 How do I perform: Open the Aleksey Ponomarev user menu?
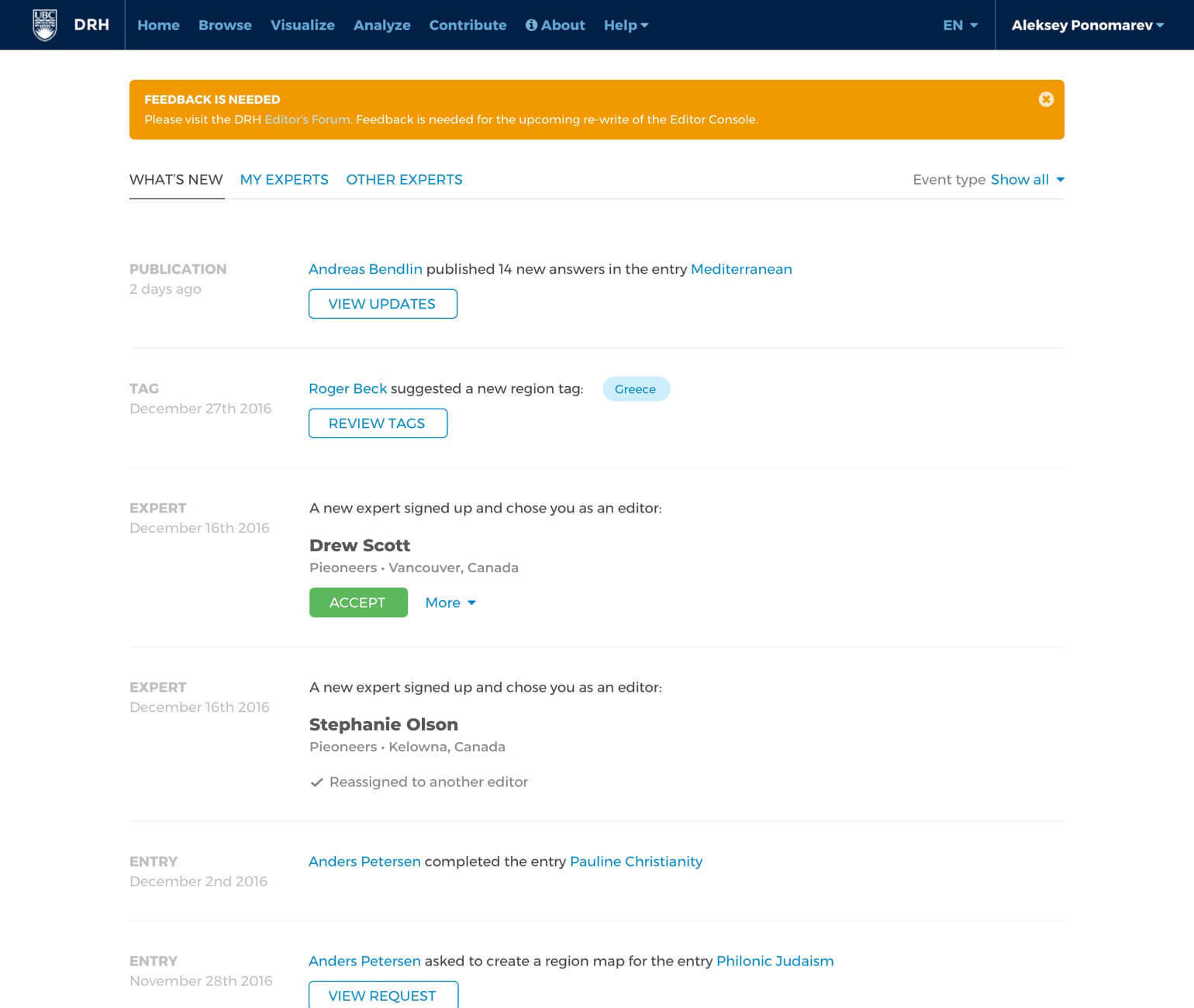click(1087, 25)
